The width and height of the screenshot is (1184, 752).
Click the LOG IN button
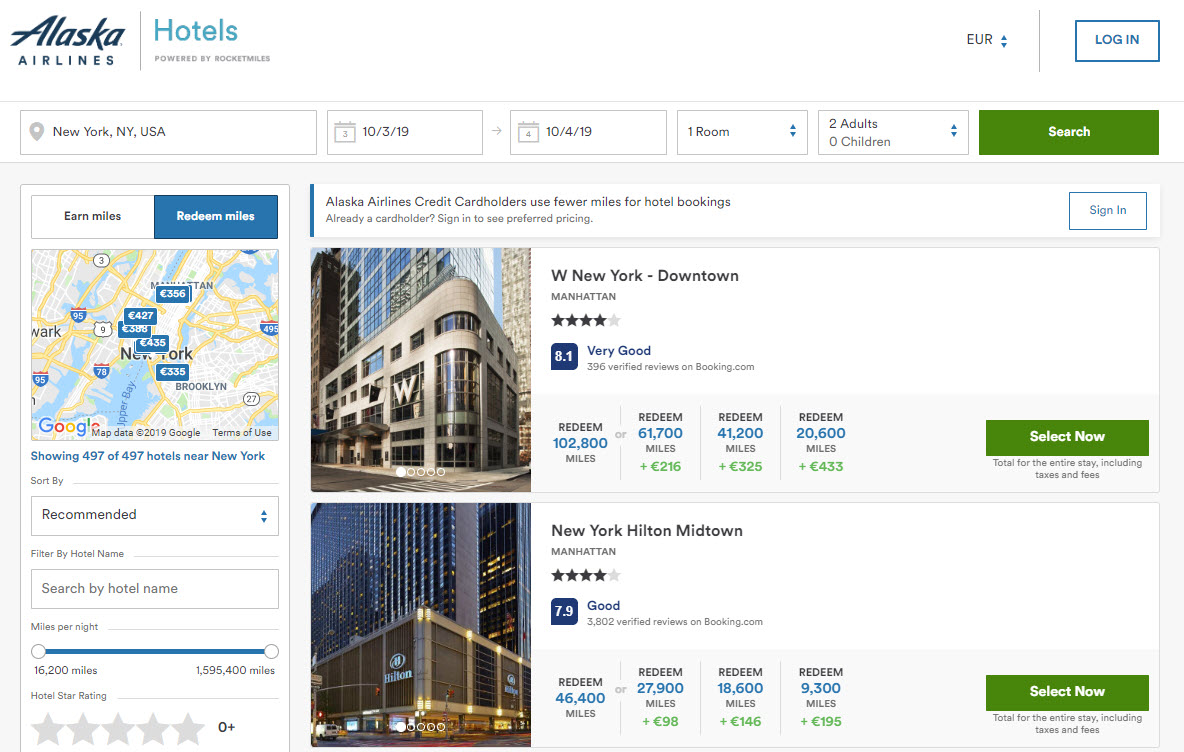pos(1117,41)
